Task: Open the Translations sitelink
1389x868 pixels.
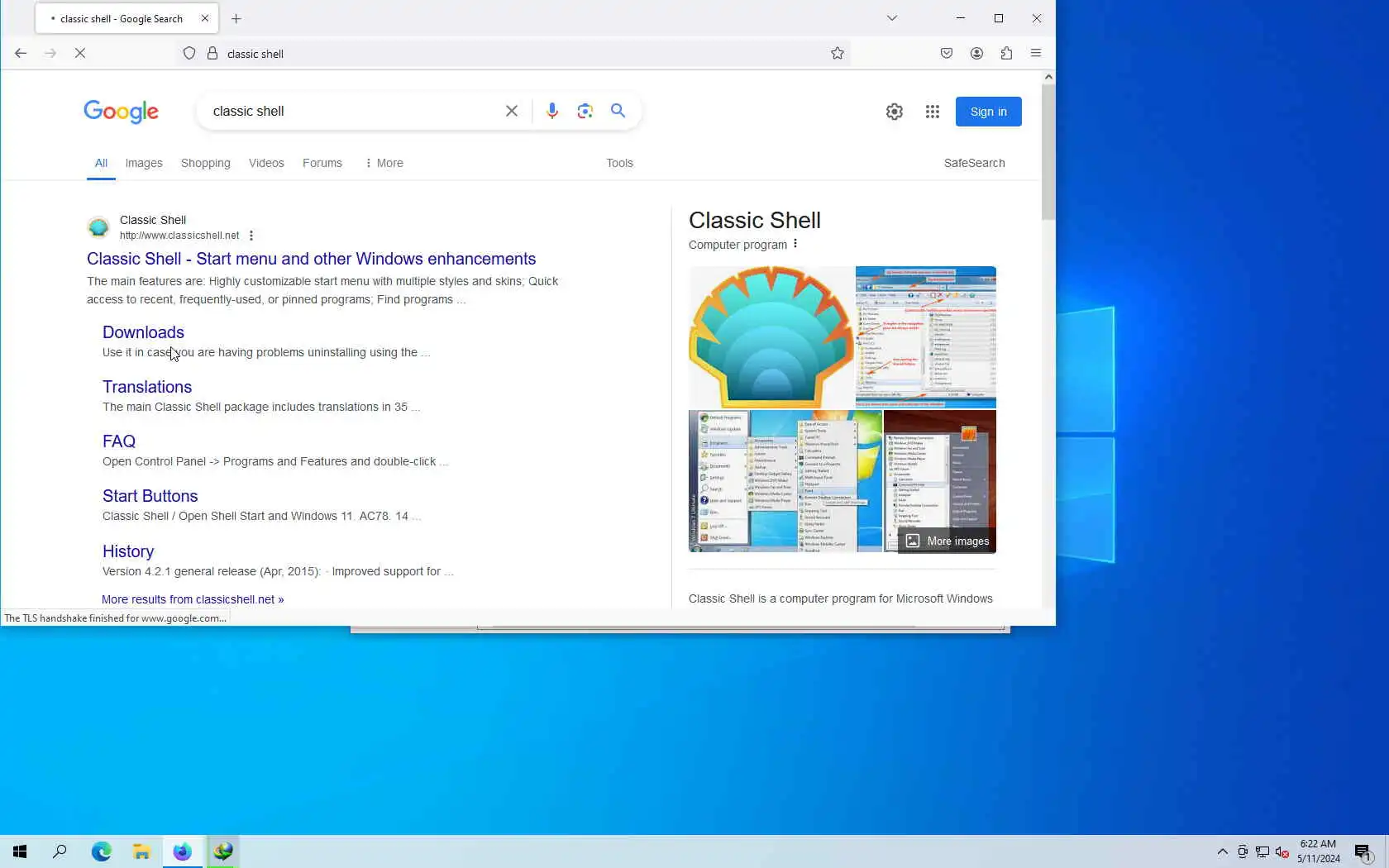Action: [x=147, y=387]
